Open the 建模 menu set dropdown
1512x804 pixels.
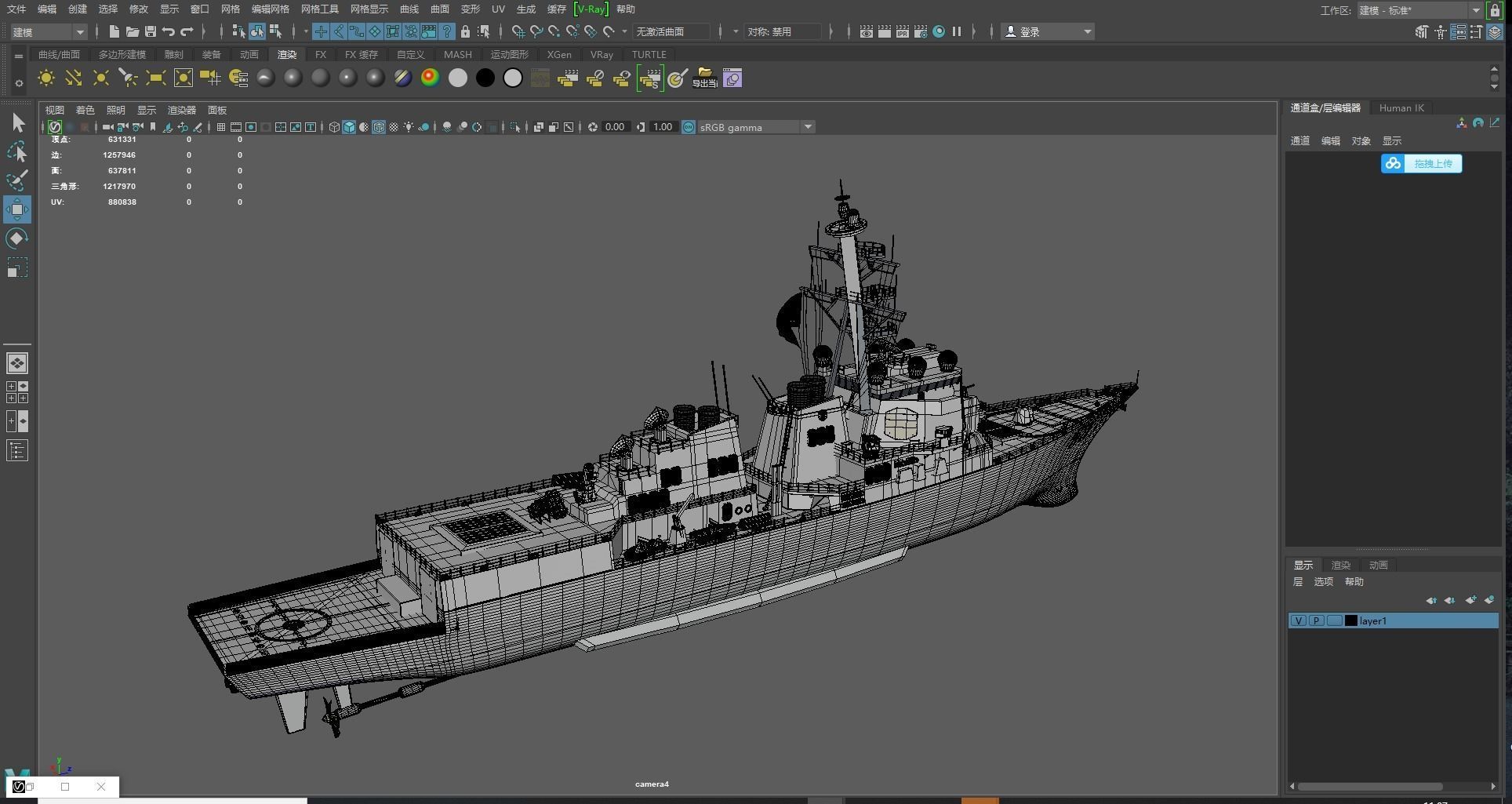point(49,31)
